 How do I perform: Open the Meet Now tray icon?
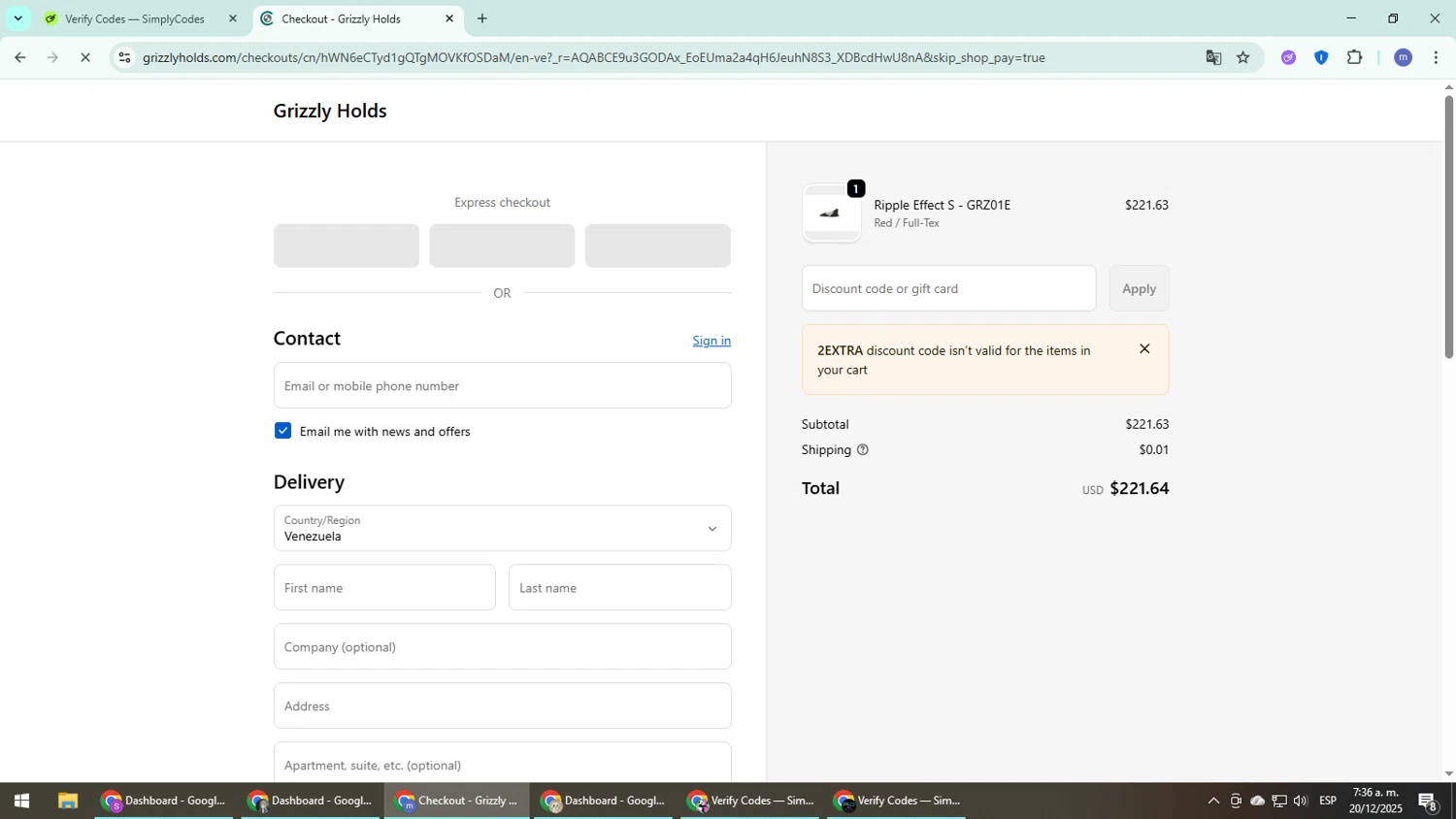point(1236,802)
